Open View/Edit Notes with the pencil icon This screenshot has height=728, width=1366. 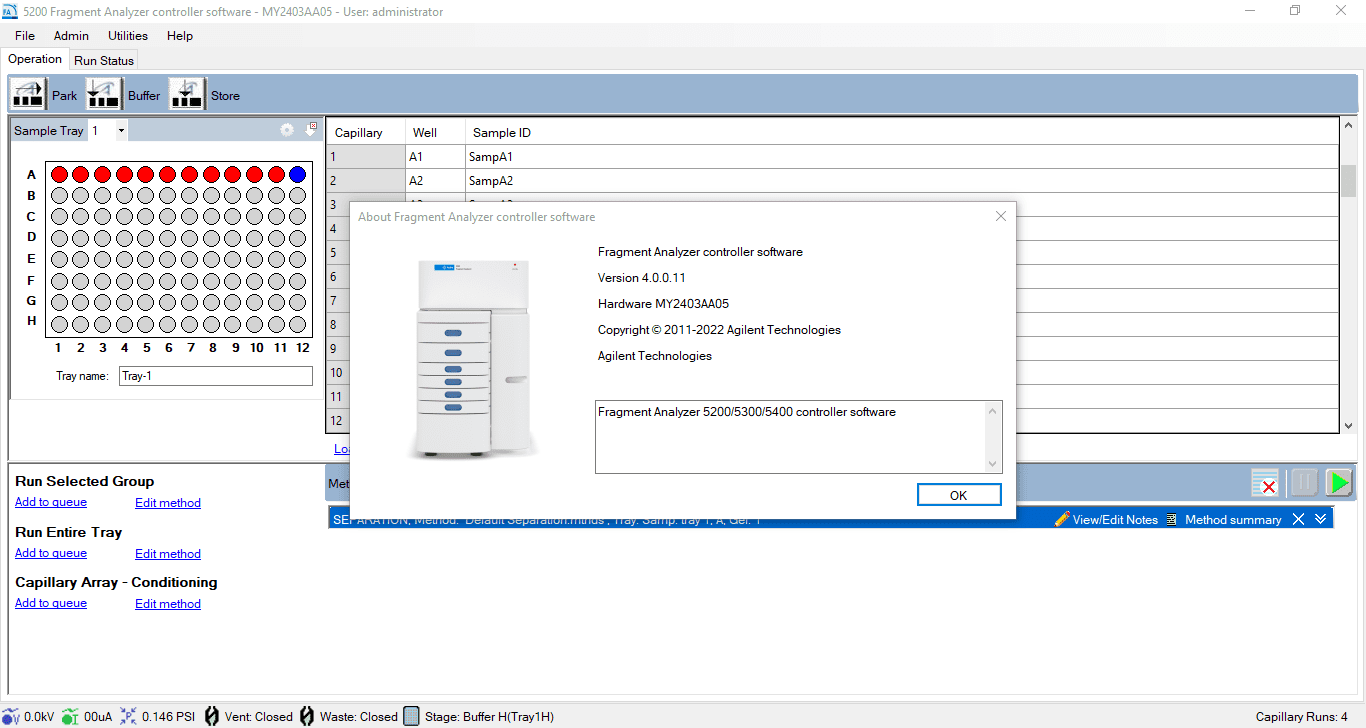(x=1061, y=519)
